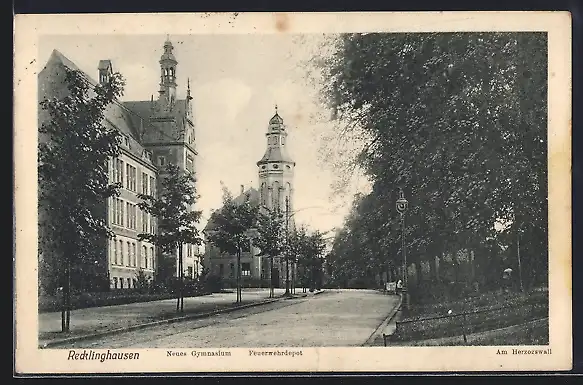Select the Neues Gymnasium caption
The height and width of the screenshot is (385, 583).
tap(199, 353)
